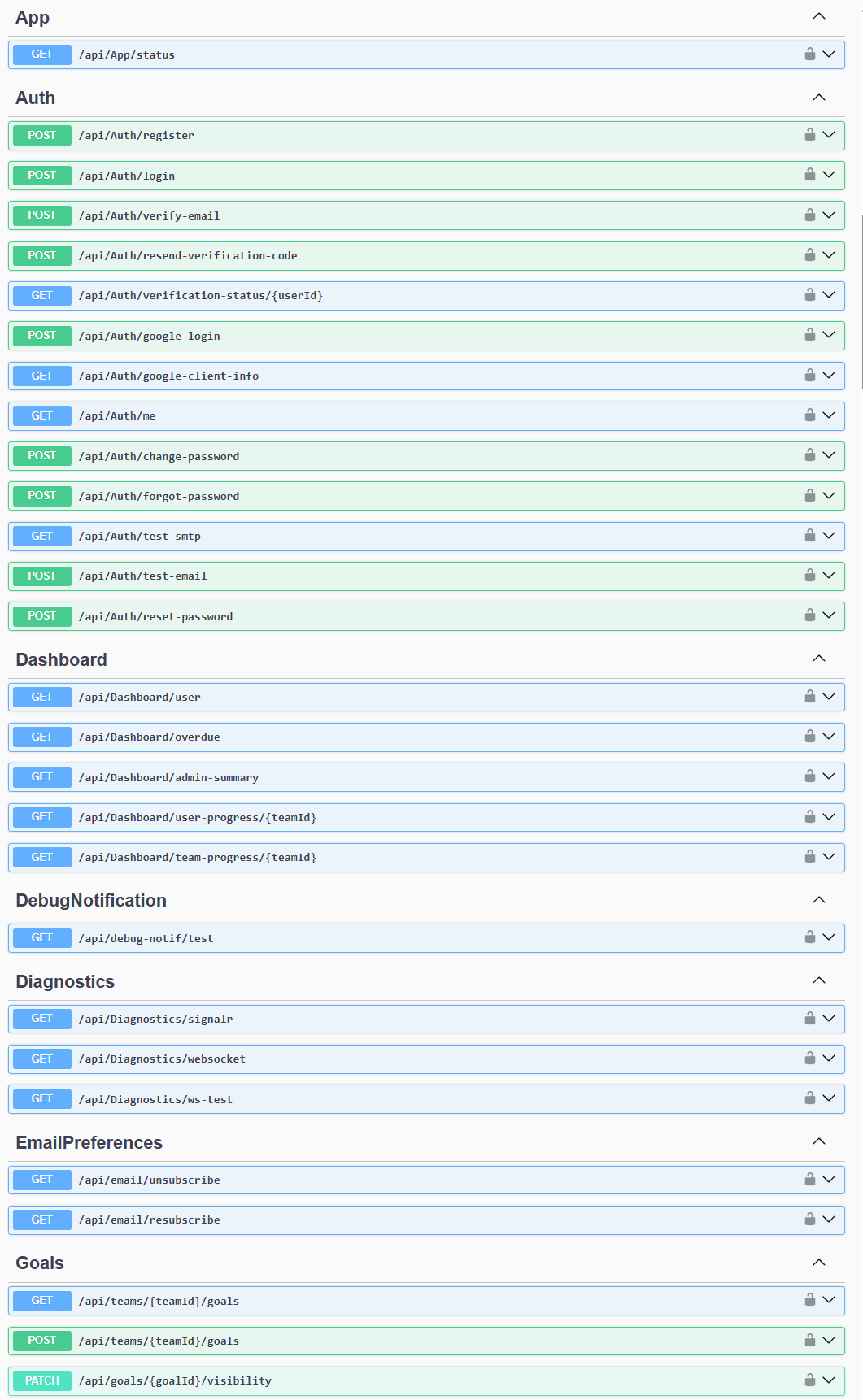Viewport: 863px width, 1400px height.
Task: Click lock icon on /api/email/unsubscribe
Action: pos(809,1180)
